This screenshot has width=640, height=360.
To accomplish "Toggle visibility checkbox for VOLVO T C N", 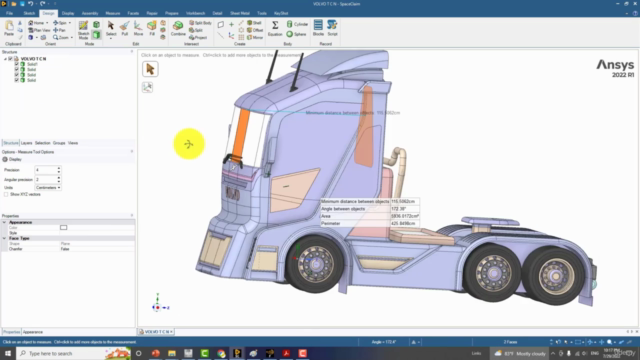I will pyautogui.click(x=11, y=59).
